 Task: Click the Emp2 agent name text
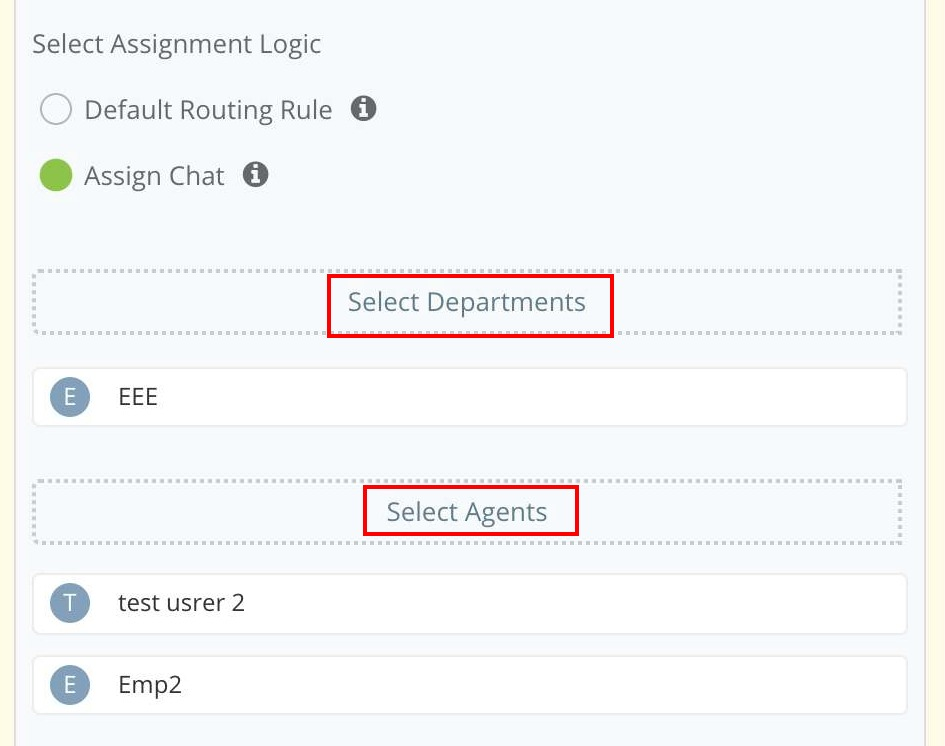(150, 685)
